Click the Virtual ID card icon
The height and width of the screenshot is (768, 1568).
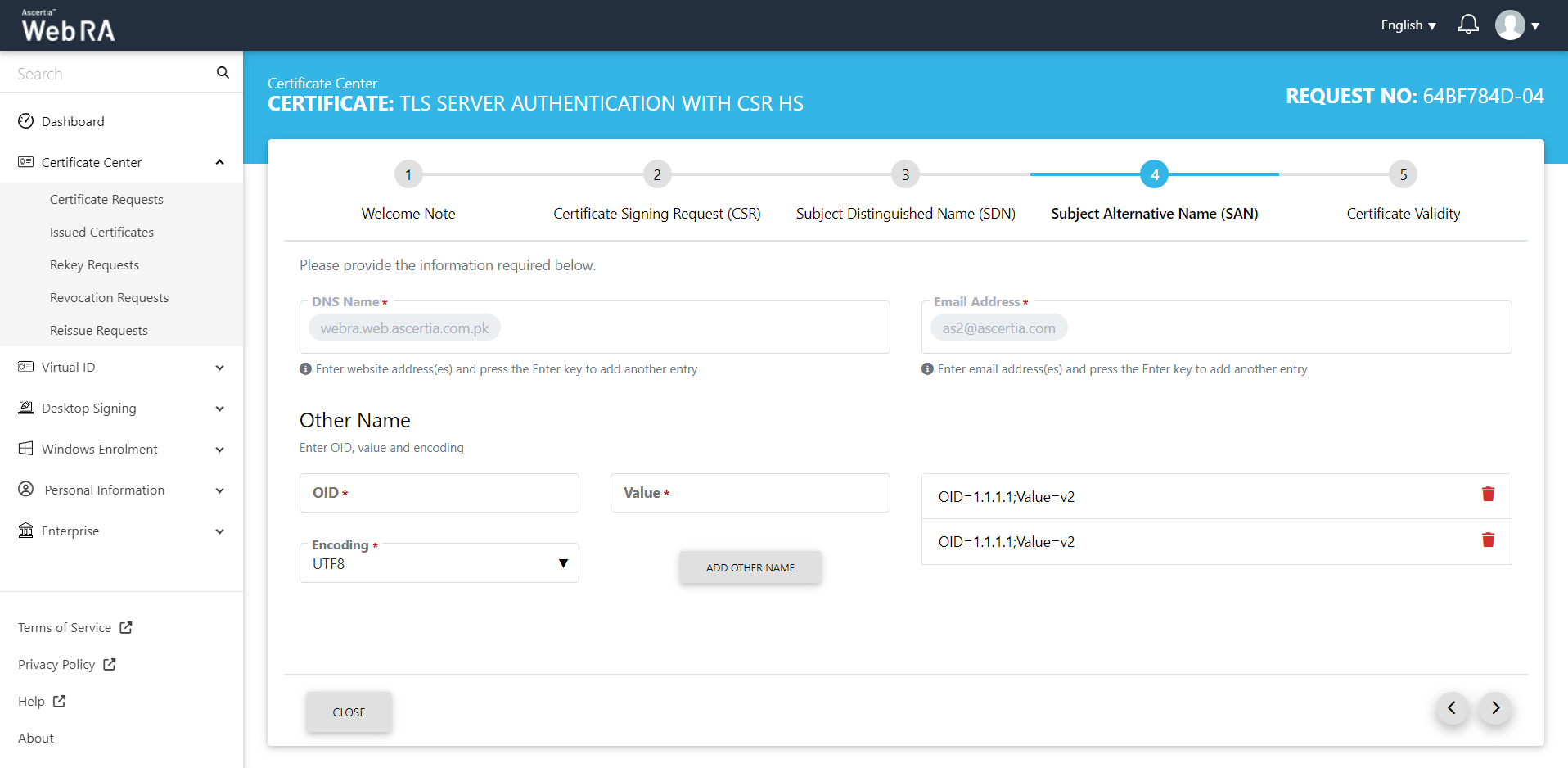26,367
